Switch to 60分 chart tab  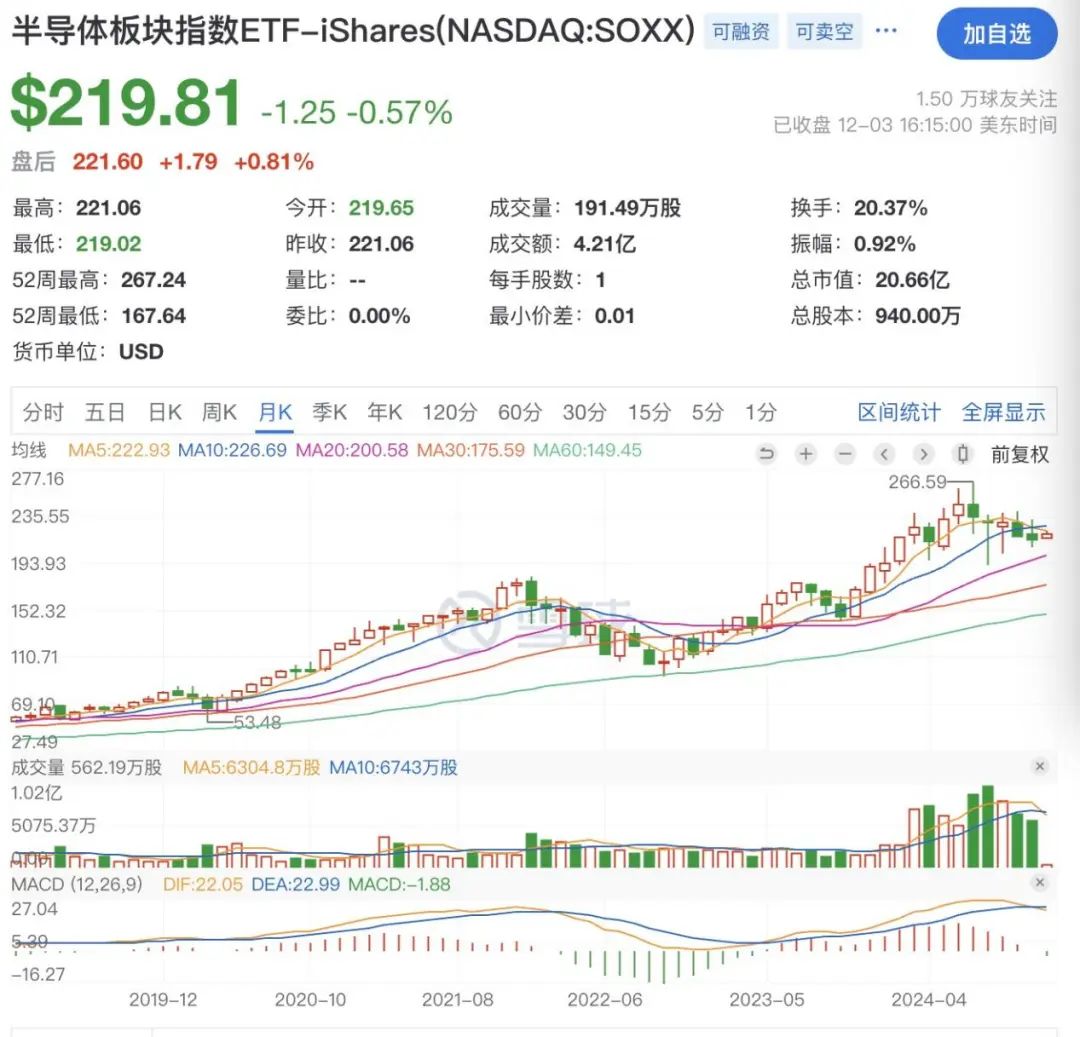(x=520, y=412)
